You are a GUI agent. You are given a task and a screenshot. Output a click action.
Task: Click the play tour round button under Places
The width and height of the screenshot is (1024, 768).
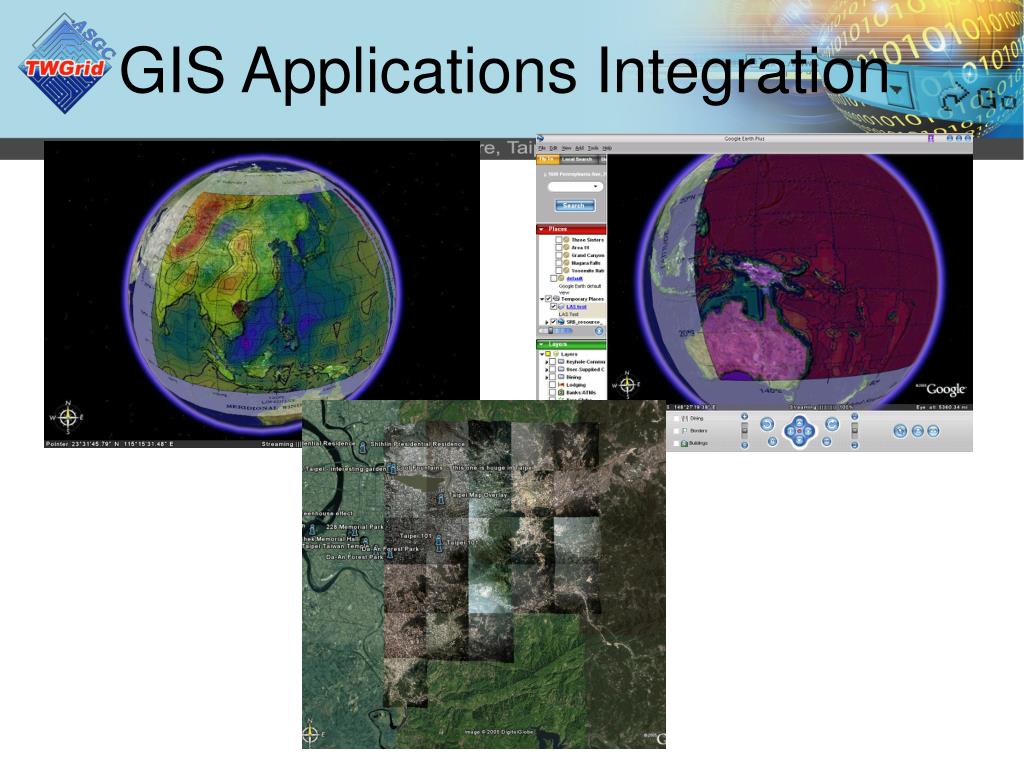point(599,330)
